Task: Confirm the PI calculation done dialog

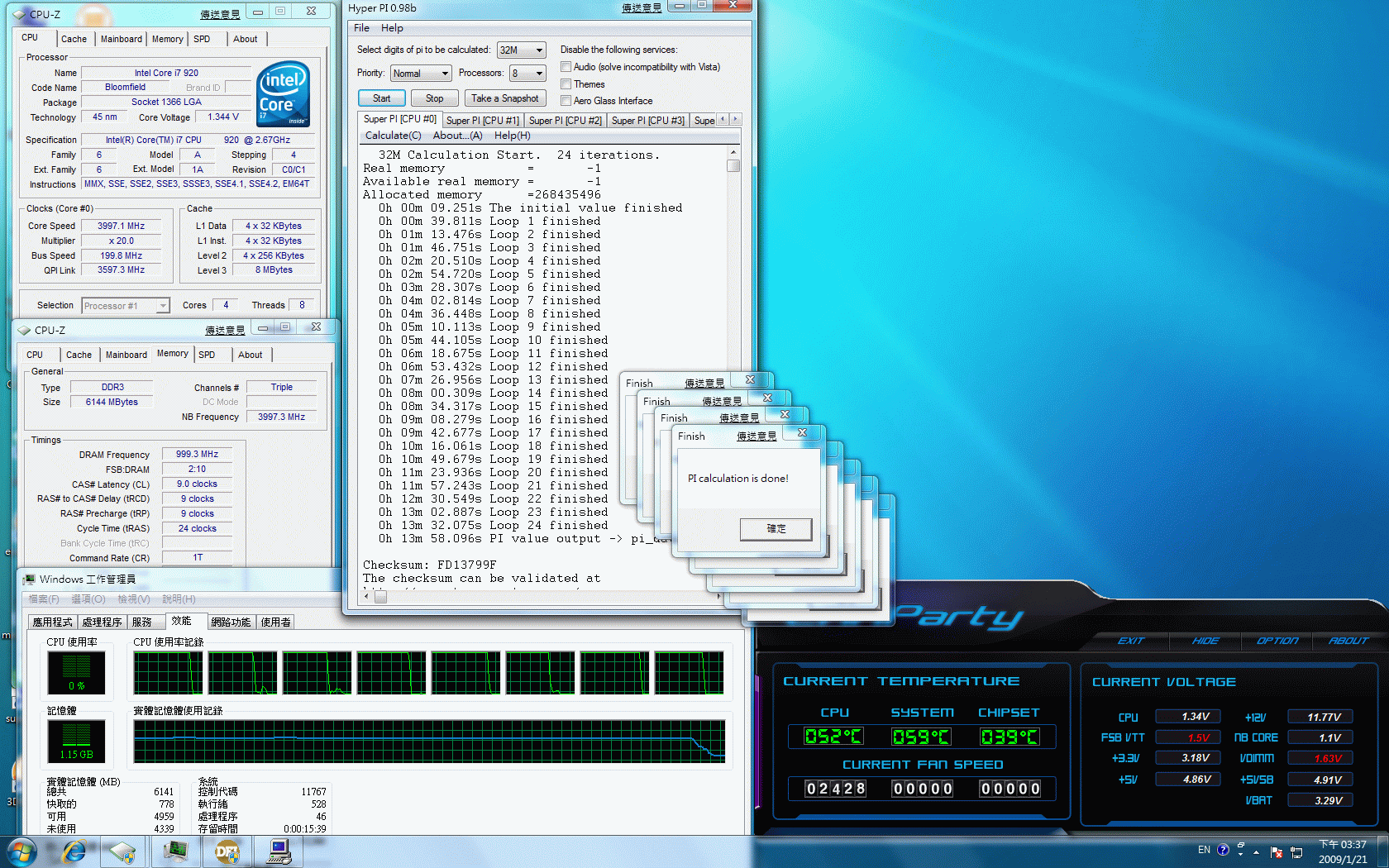Action: coord(776,529)
